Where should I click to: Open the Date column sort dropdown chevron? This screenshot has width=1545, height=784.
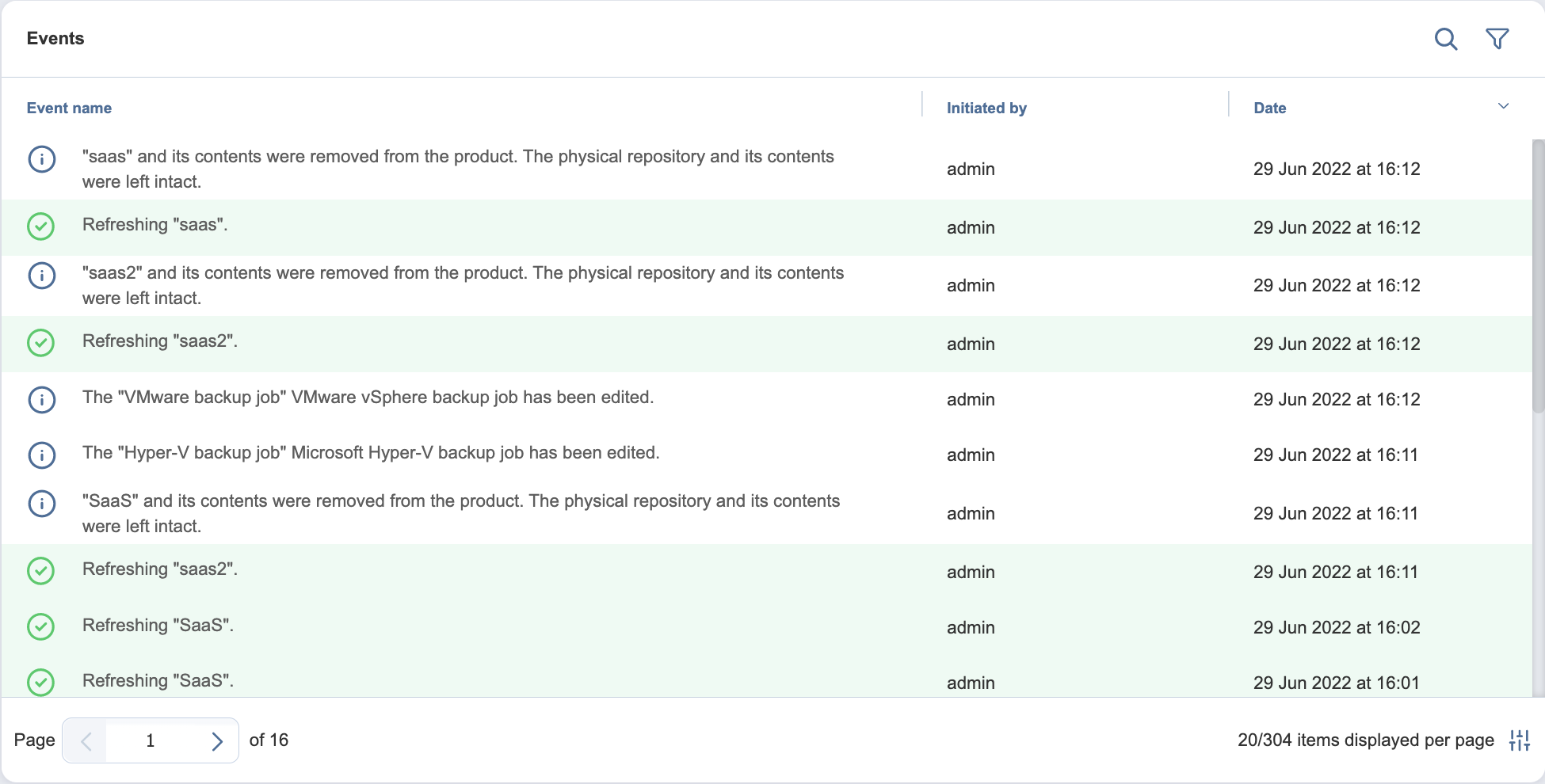[1503, 105]
